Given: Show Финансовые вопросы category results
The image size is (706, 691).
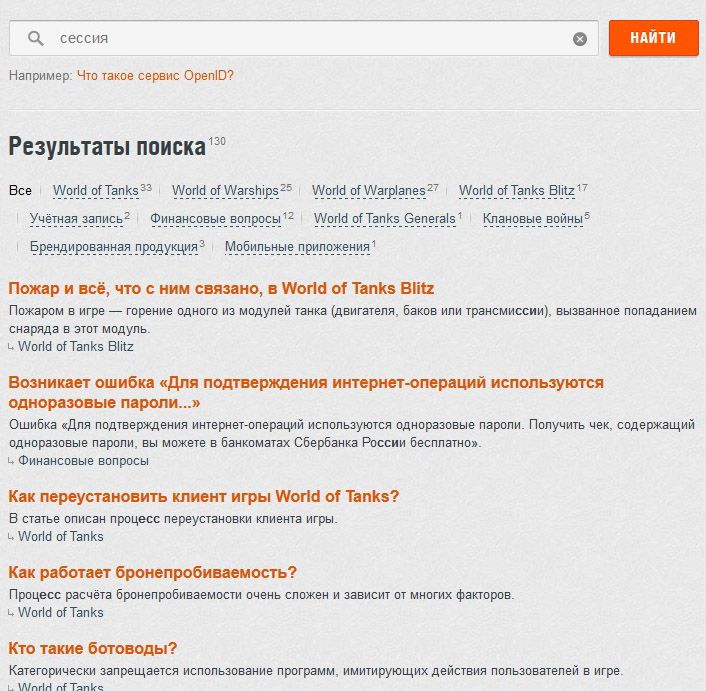Looking at the screenshot, I should click(x=215, y=218).
